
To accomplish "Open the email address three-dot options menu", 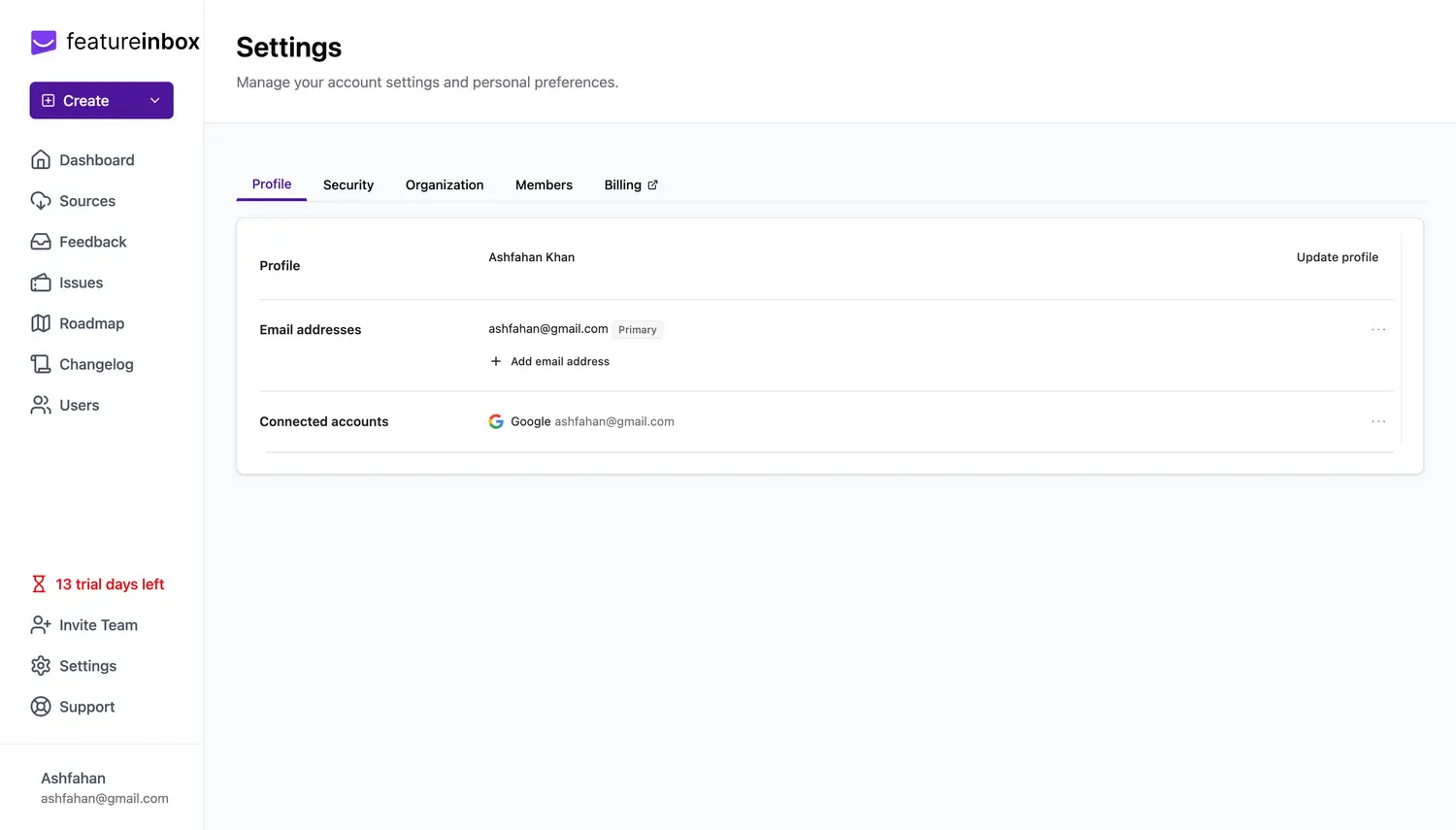I will pos(1377,330).
